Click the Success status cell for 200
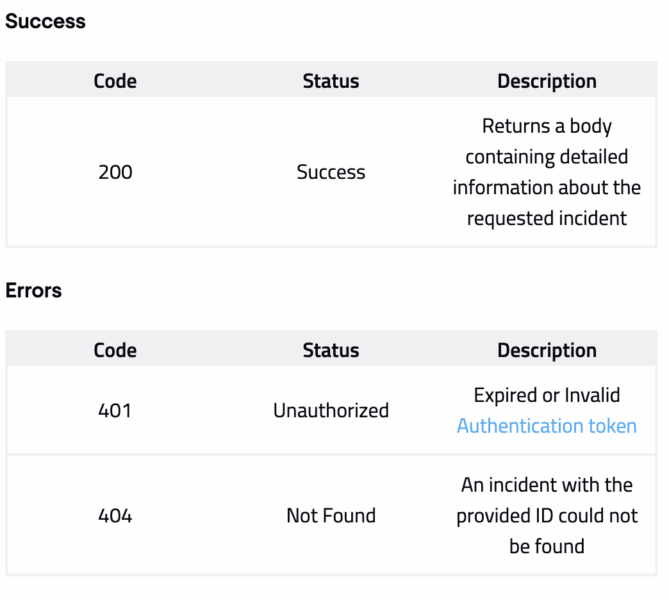Viewport: 669px width, 600px height. pos(330,172)
